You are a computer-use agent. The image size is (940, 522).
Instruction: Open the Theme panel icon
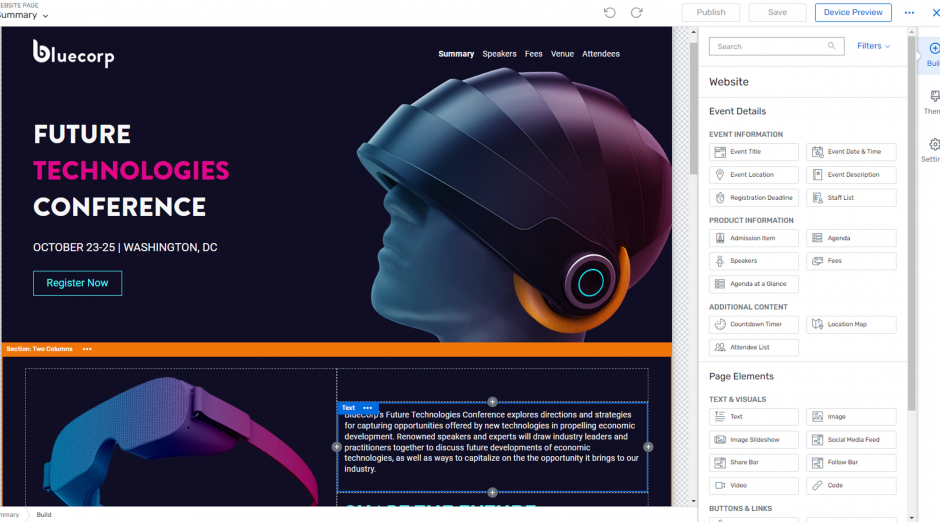(x=934, y=102)
